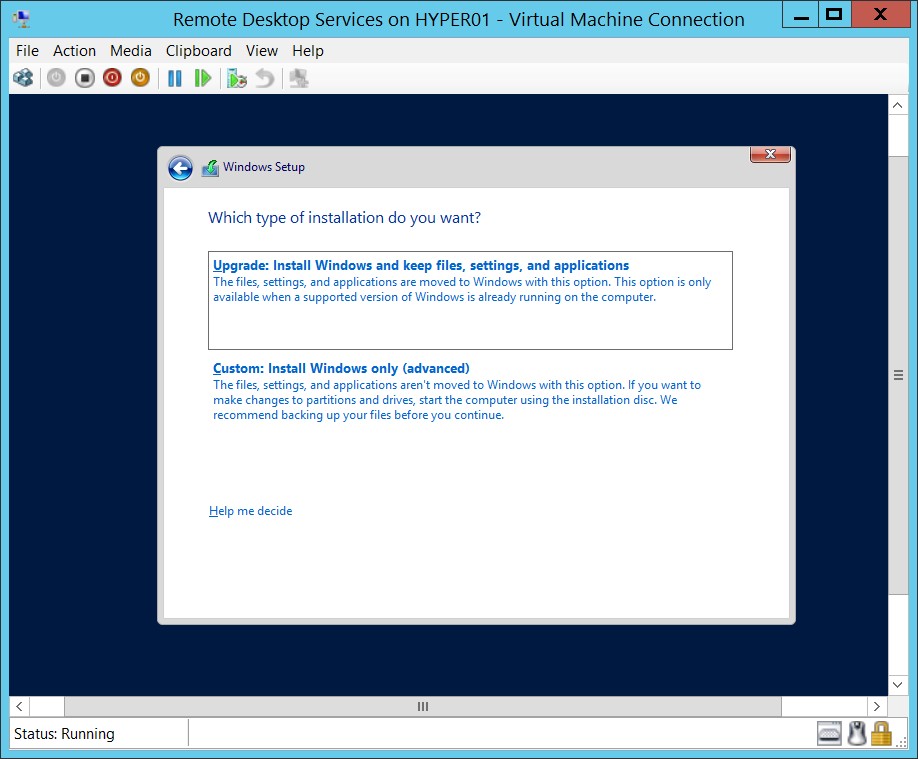Screen dimensions: 918x759
Task: Open the Help me decide link
Action: pos(251,511)
